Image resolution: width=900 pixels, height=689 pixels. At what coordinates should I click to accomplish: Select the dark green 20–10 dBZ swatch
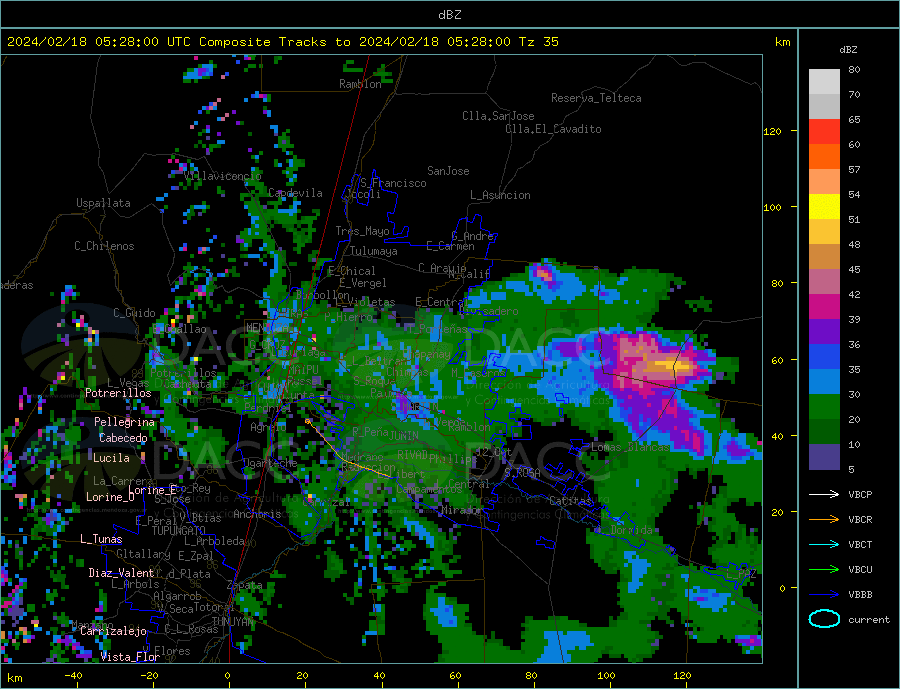(824, 431)
